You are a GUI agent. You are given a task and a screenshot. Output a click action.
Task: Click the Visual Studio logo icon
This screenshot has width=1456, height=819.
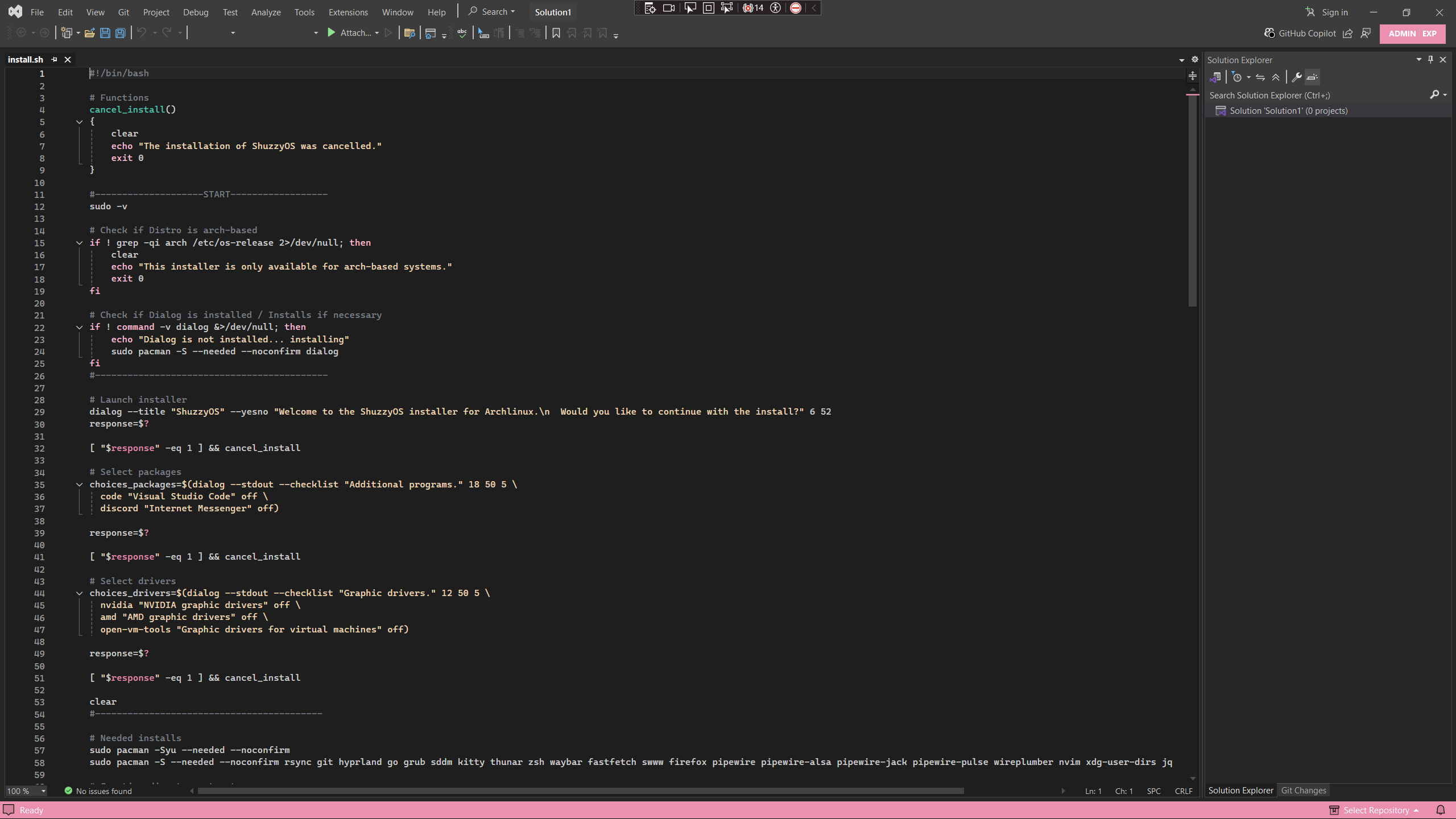[x=15, y=11]
